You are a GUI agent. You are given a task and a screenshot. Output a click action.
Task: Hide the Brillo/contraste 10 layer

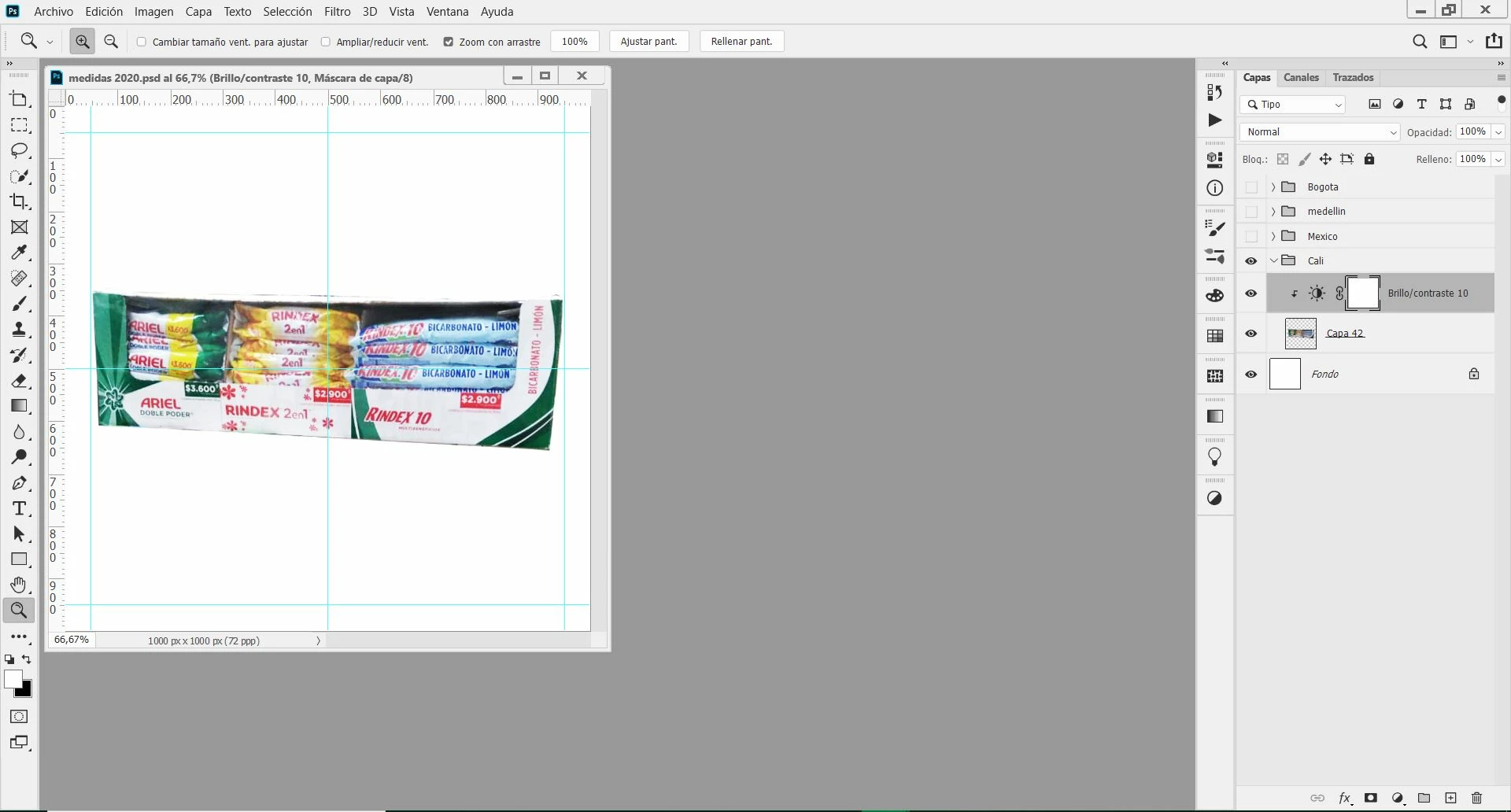pos(1251,293)
